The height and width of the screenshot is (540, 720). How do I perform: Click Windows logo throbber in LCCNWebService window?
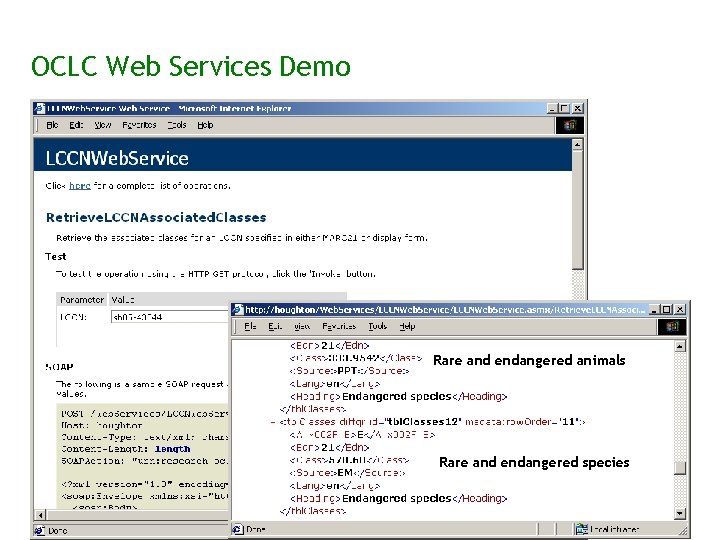click(569, 125)
